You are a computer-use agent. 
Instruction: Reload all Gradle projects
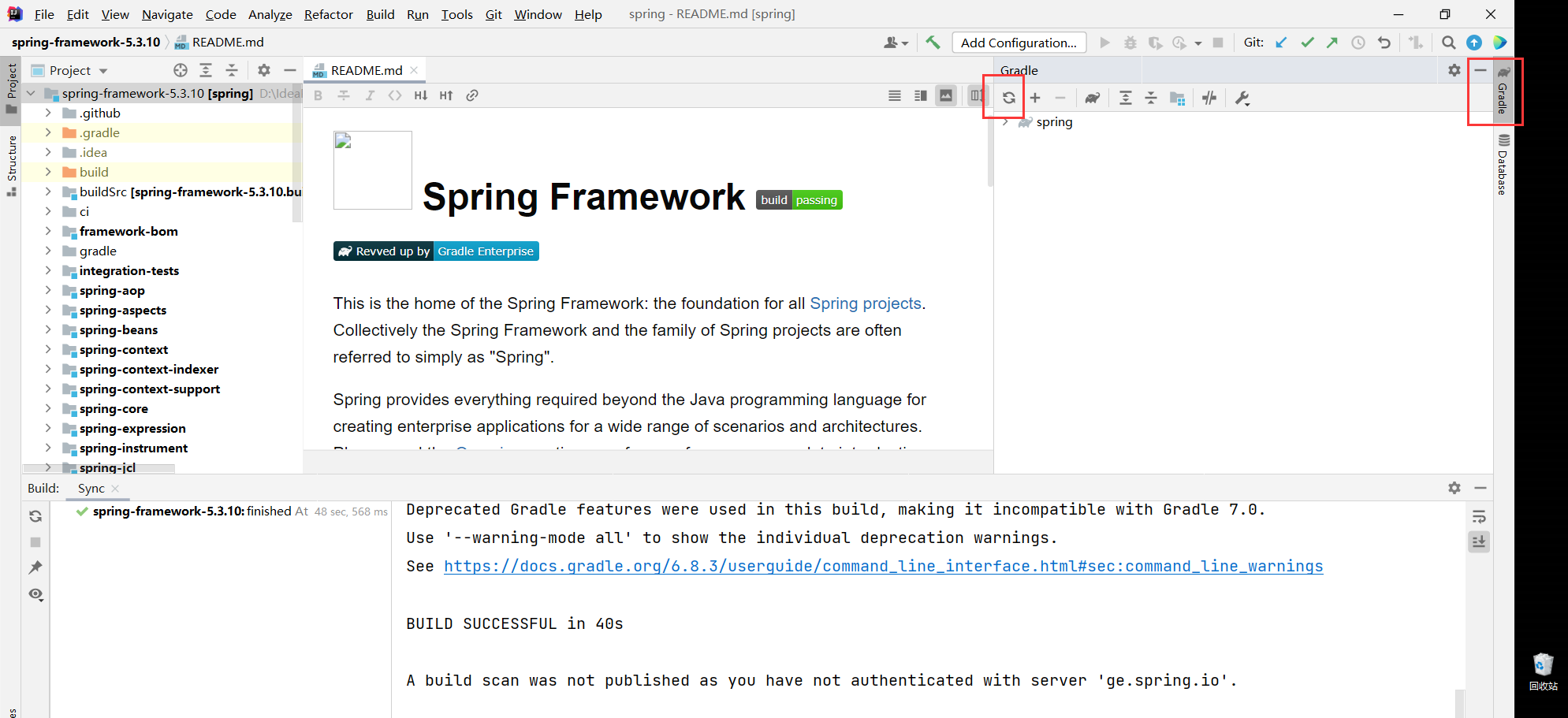click(1008, 98)
